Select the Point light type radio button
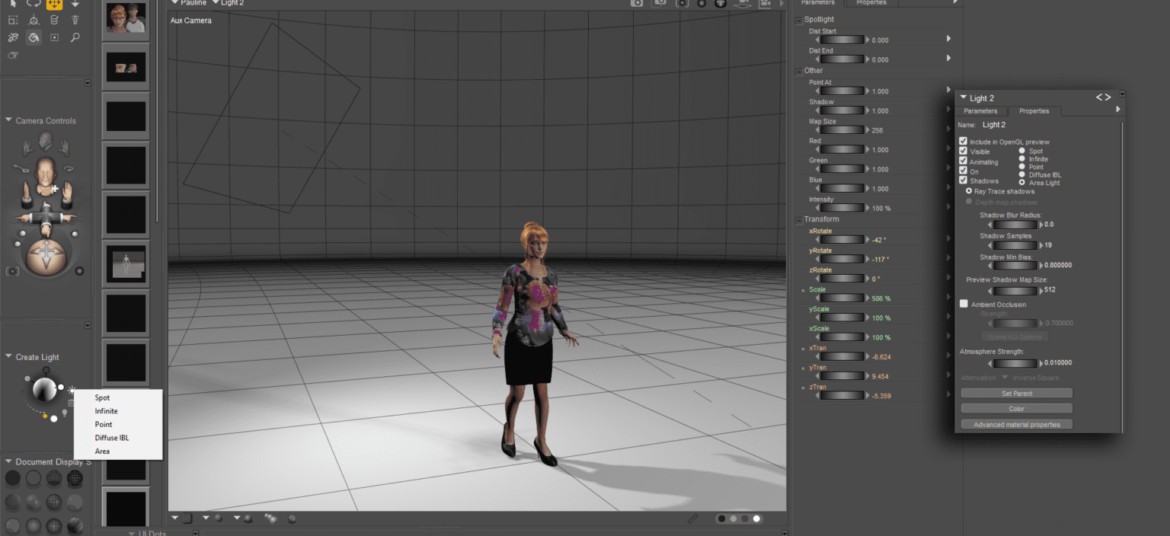The image size is (1170, 536). [1022, 166]
